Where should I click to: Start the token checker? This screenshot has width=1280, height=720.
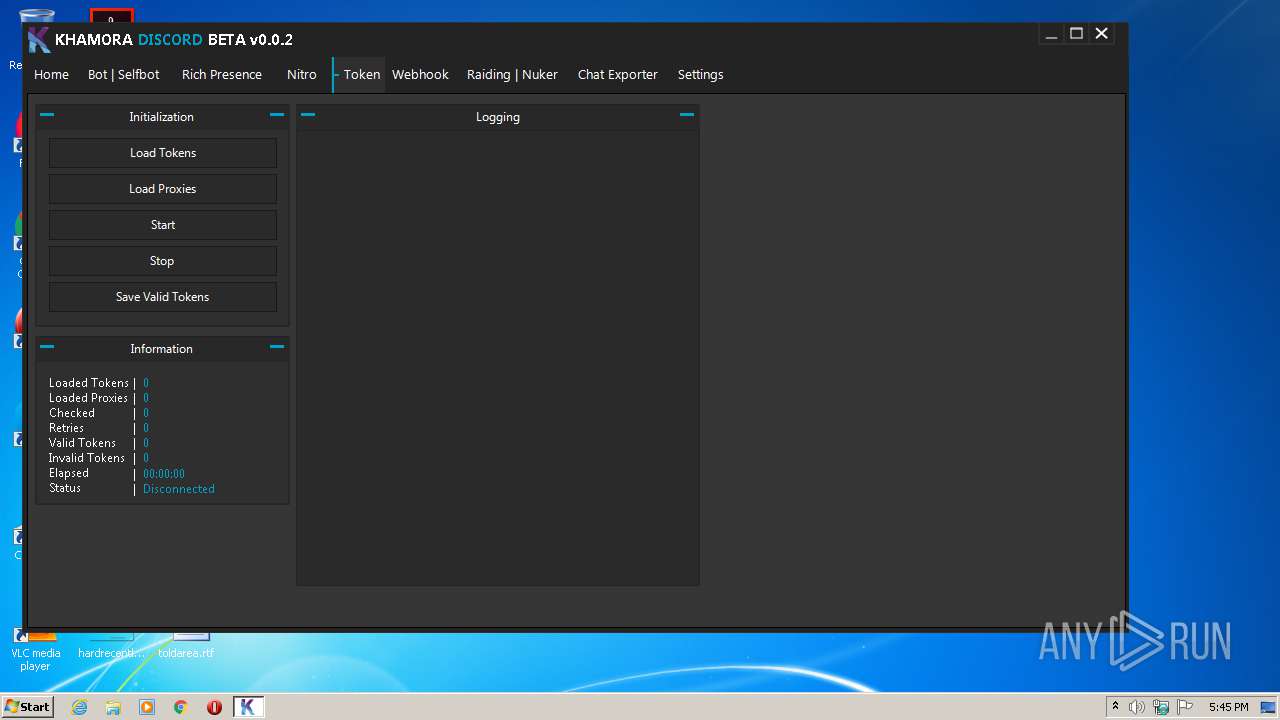pyautogui.click(x=163, y=225)
